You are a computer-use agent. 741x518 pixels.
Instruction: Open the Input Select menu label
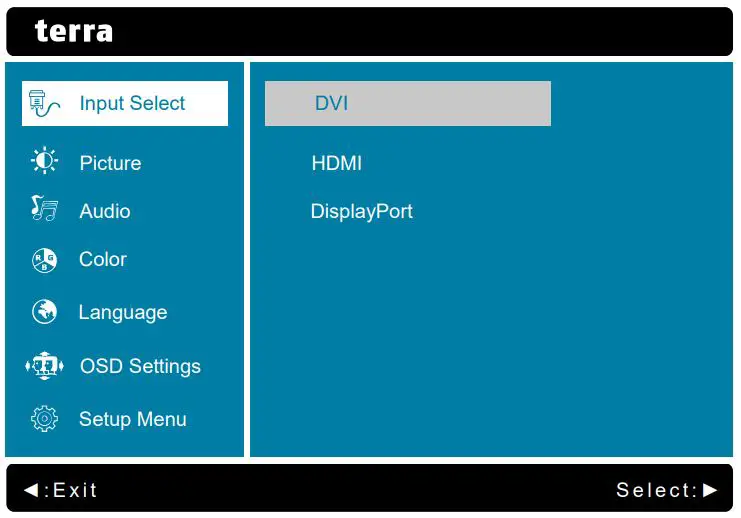tap(132, 103)
